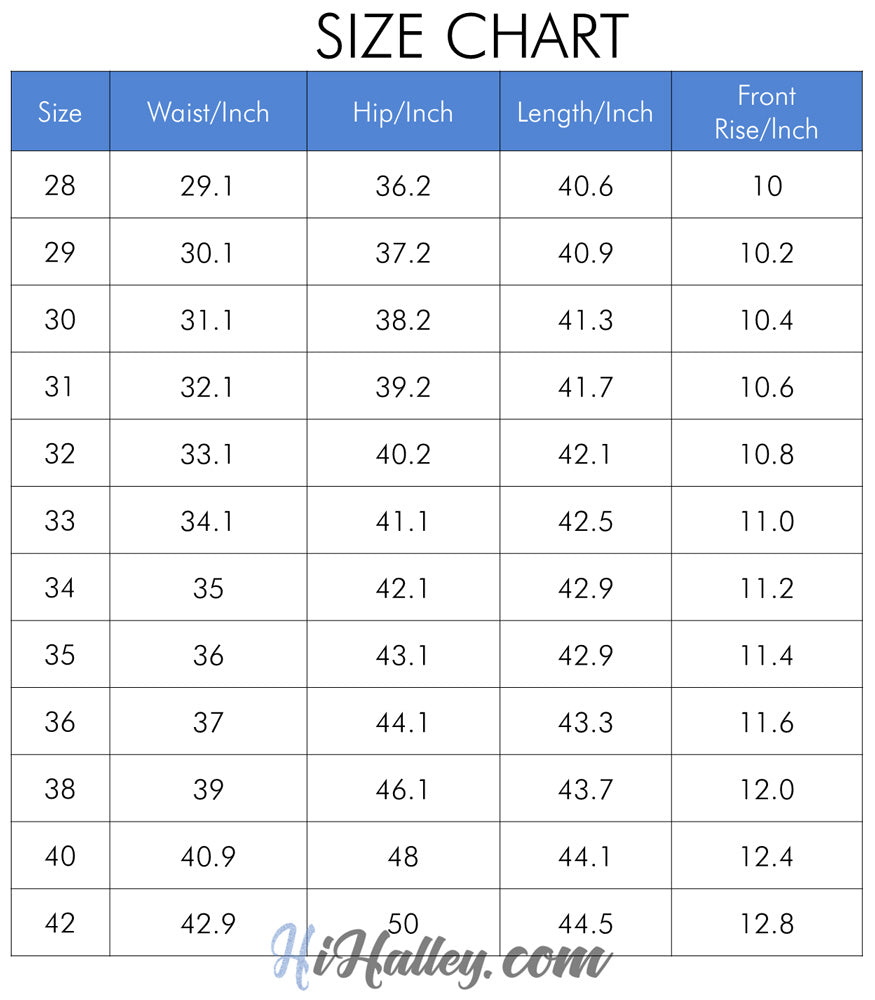Click the SIZE CHART title

pyautogui.click(x=472, y=36)
